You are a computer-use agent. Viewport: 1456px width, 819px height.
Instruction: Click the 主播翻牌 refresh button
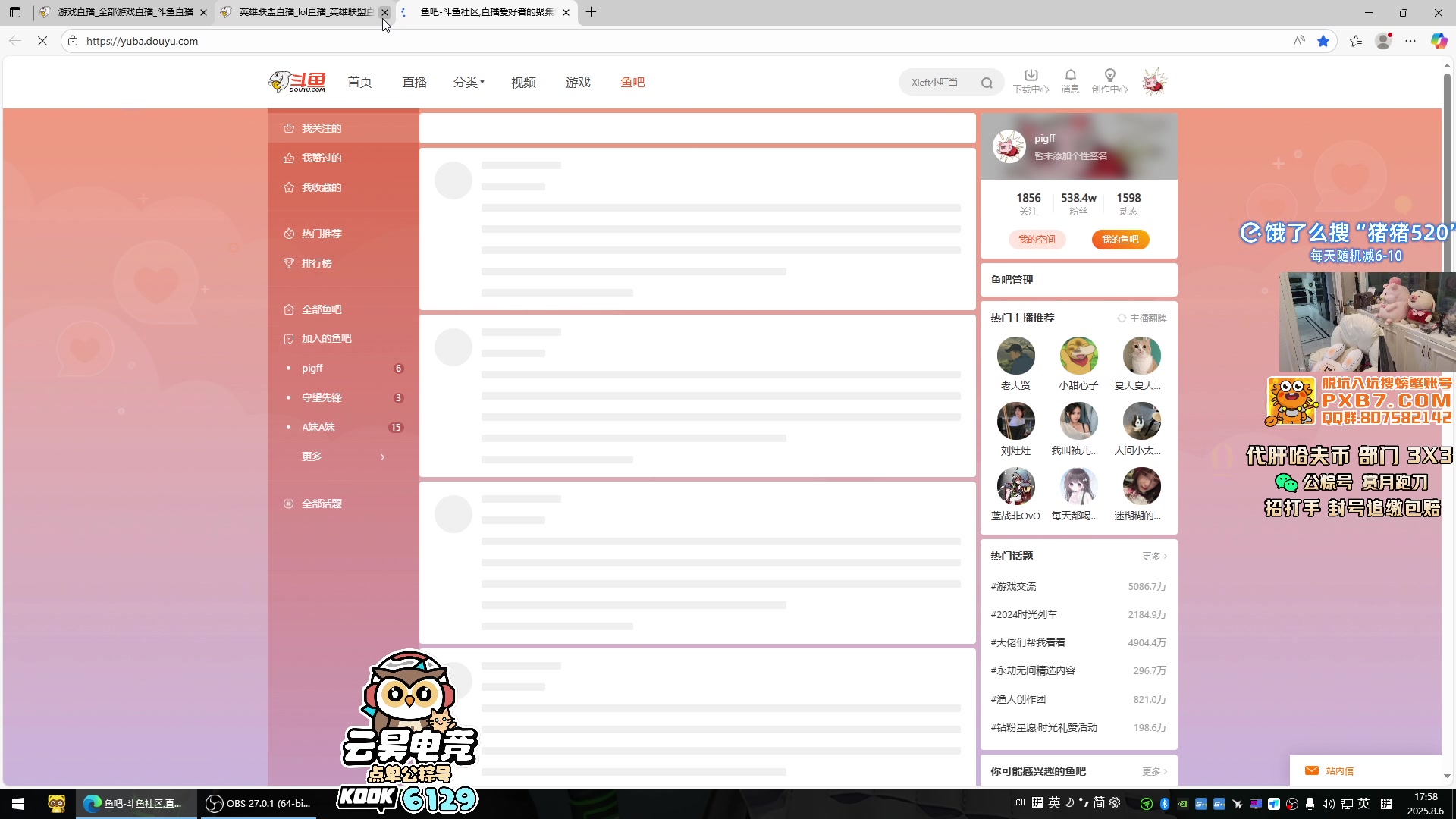(x=1141, y=318)
